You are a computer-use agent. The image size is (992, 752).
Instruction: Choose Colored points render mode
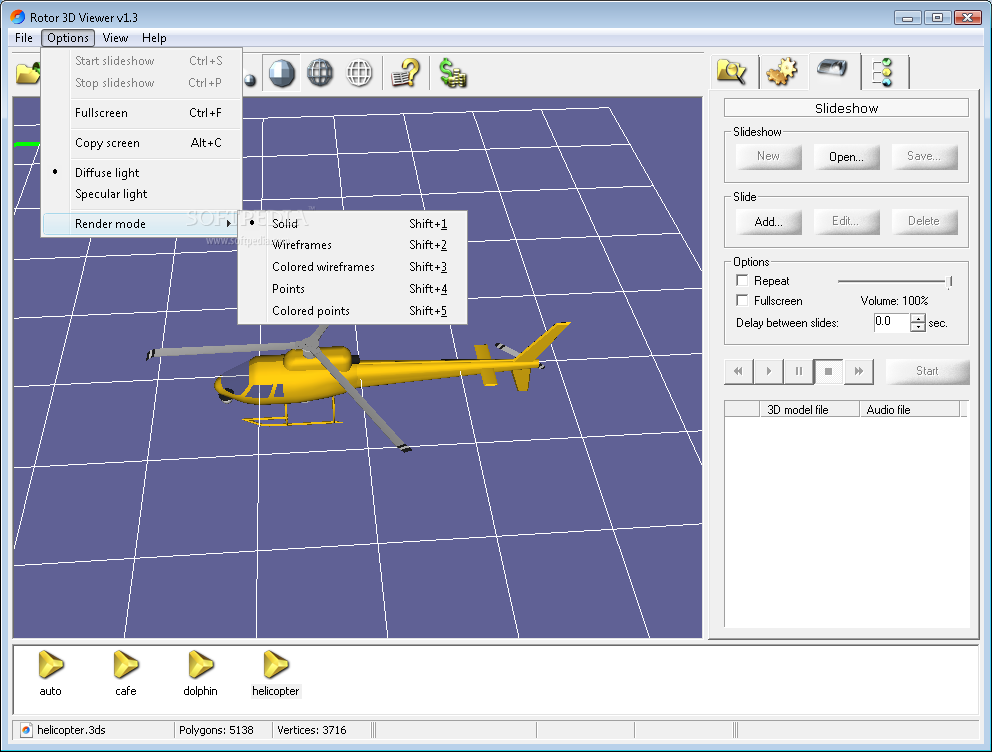(352, 311)
